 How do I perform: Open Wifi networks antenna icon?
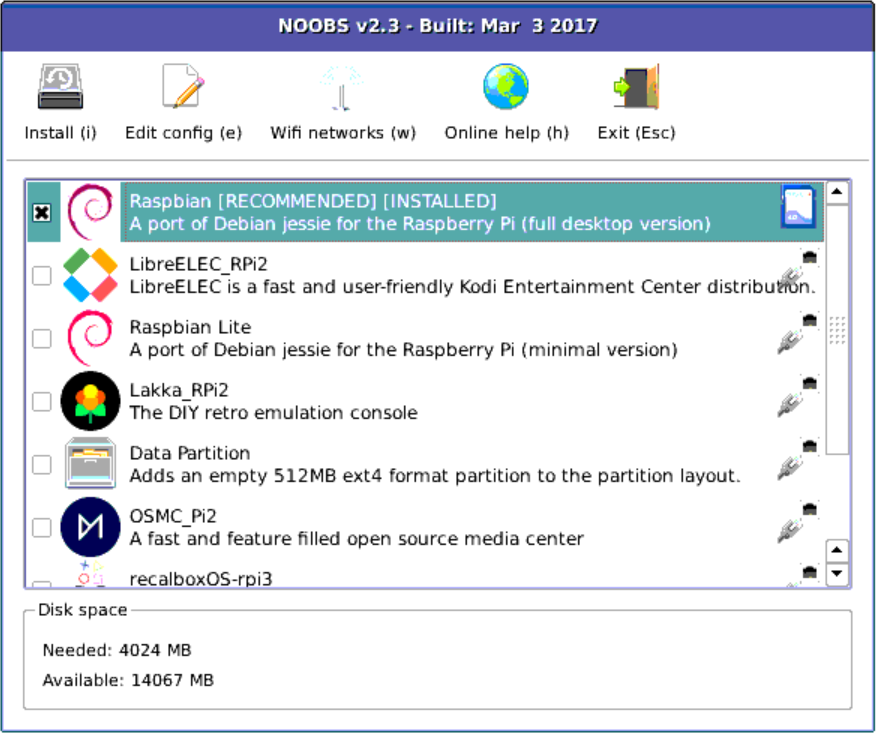[x=342, y=87]
